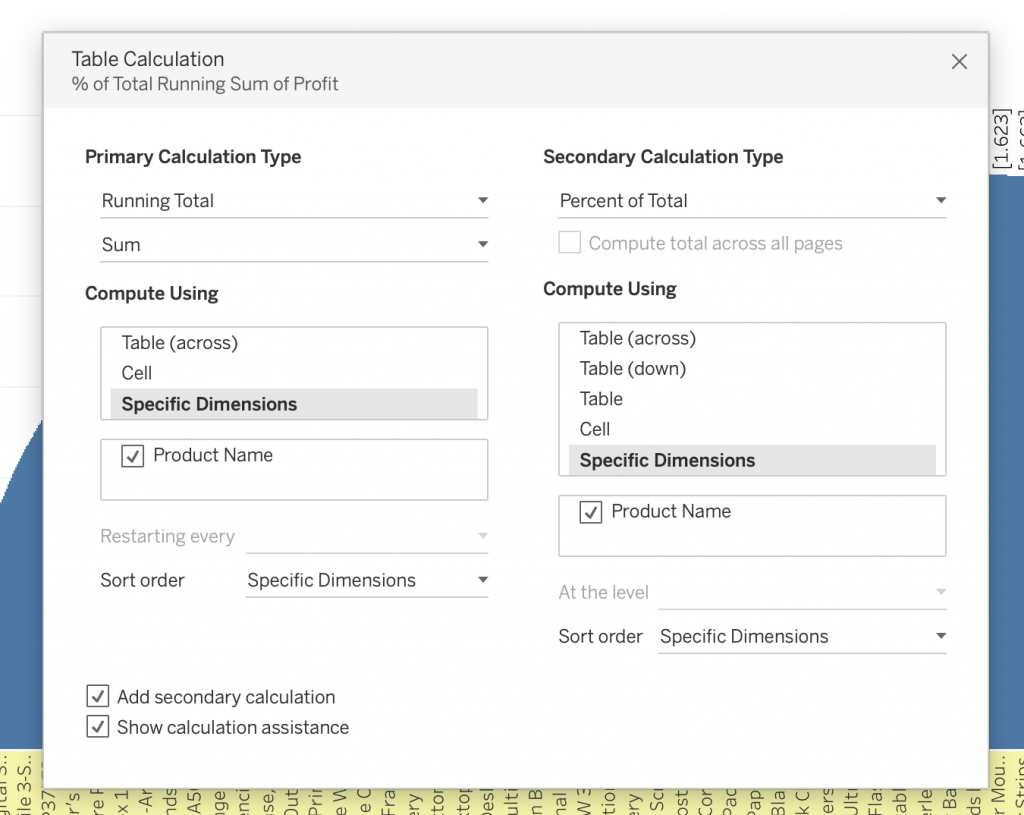Disable Show calculation assistance checkbox
1024x815 pixels.
(x=98, y=727)
